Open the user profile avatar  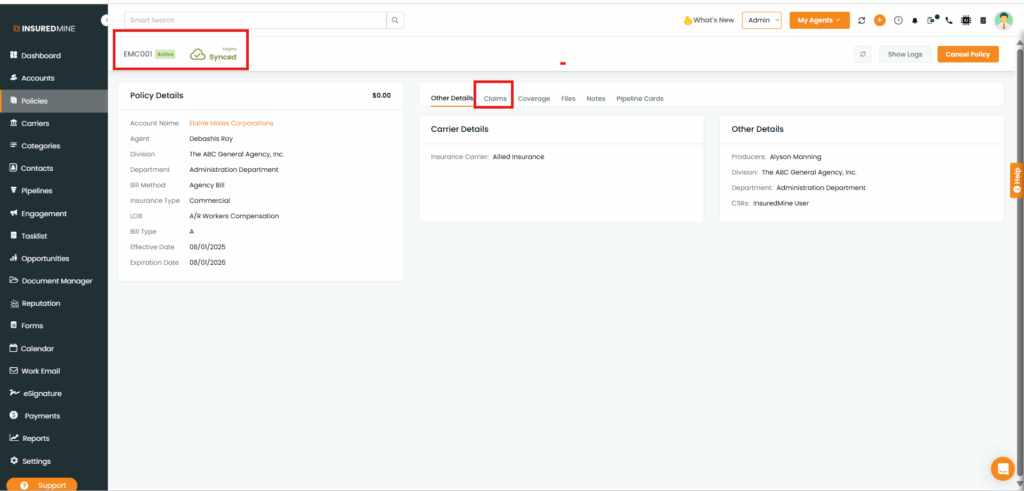point(1003,20)
